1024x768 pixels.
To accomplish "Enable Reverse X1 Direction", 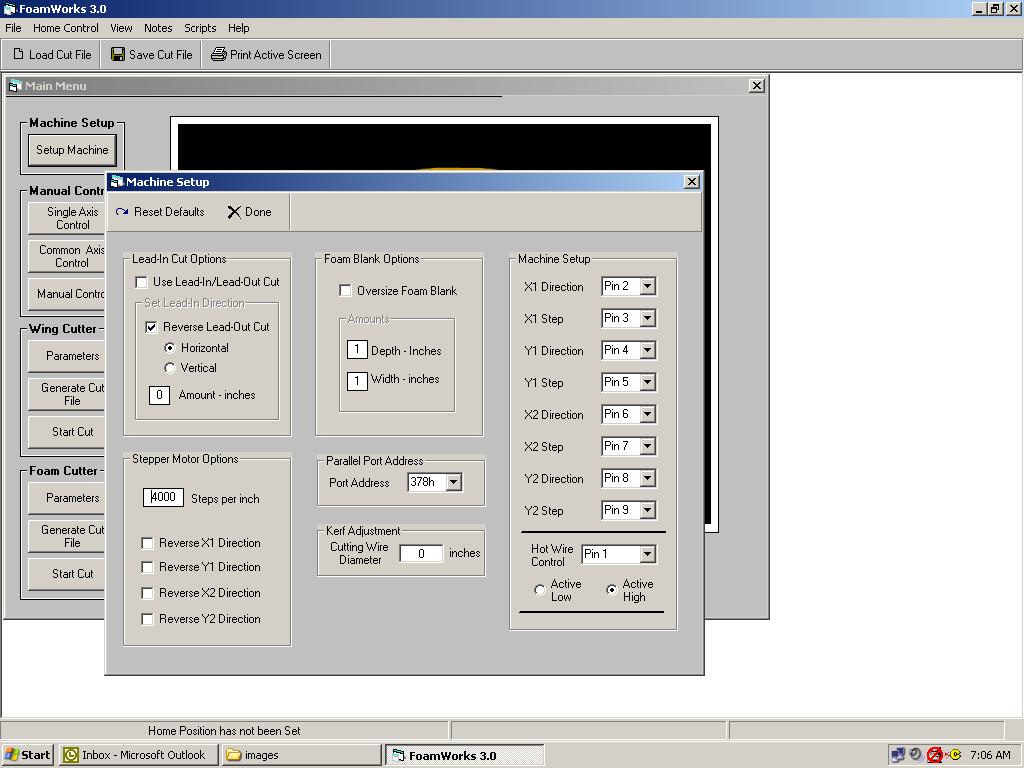I will point(147,543).
